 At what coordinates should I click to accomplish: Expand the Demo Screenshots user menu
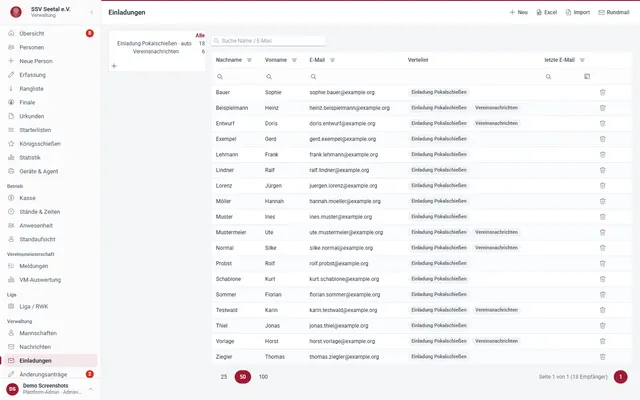pyautogui.click(x=91, y=389)
